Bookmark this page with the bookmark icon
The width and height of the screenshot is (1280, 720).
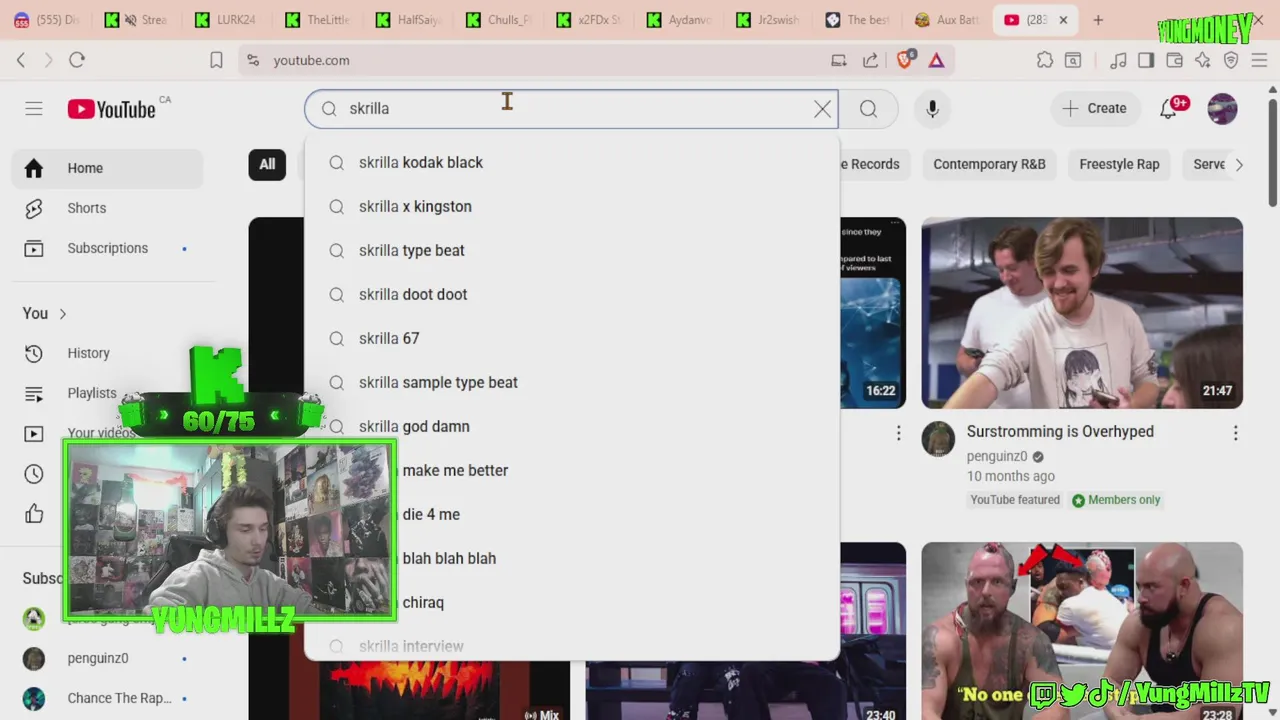pos(216,60)
